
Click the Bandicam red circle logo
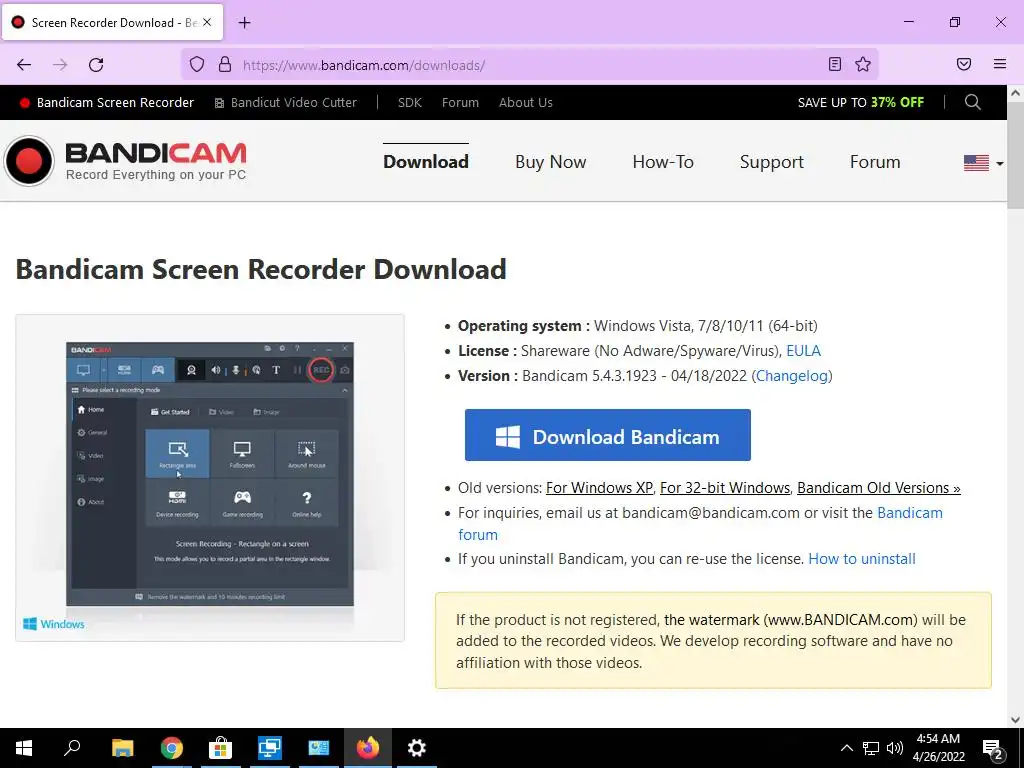coord(29,161)
